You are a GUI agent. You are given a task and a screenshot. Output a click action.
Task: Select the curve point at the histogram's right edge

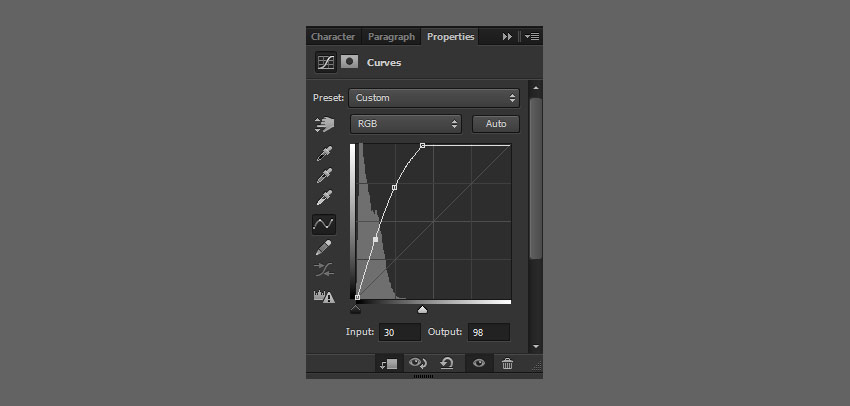tap(394, 187)
